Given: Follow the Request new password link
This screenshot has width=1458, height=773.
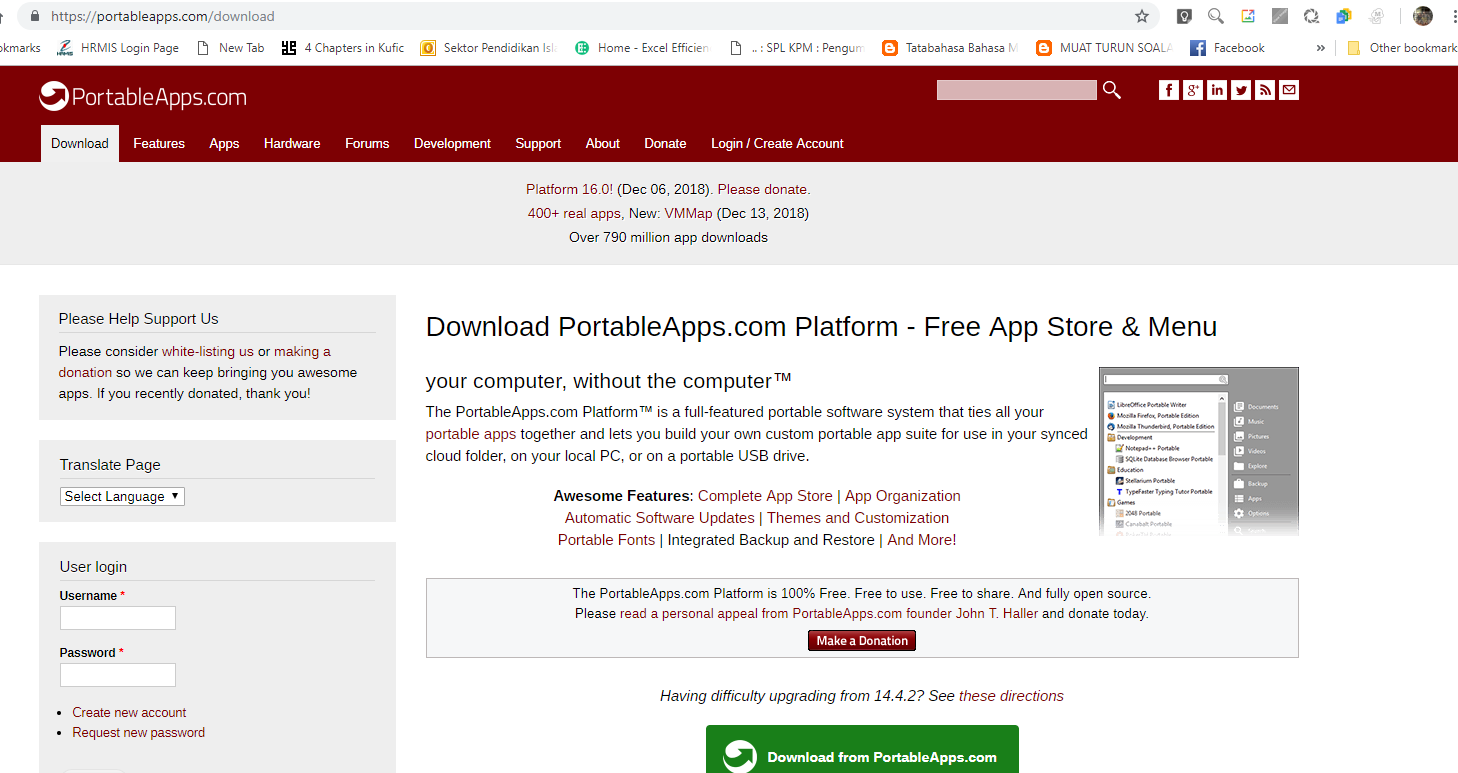Looking at the screenshot, I should [x=138, y=733].
